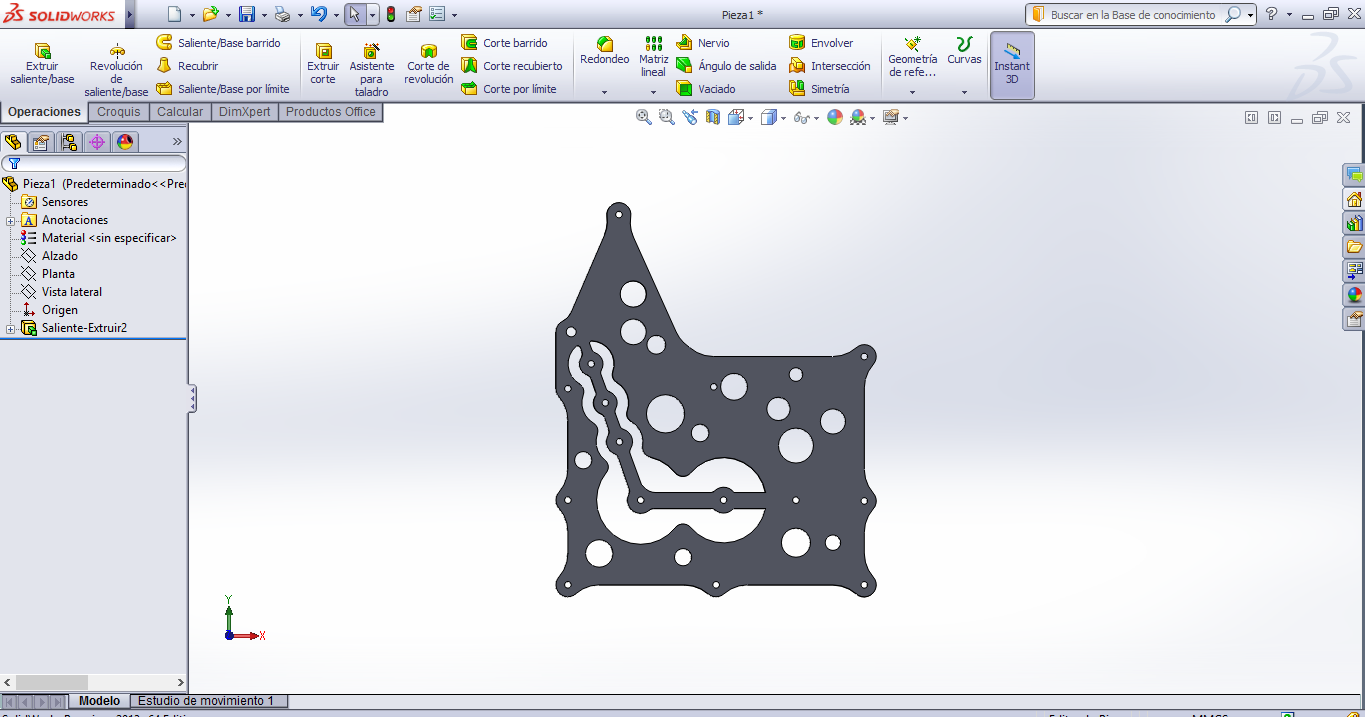This screenshot has height=717, width=1365.
Task: Select the Matriz lineal tool
Action: click(x=653, y=57)
